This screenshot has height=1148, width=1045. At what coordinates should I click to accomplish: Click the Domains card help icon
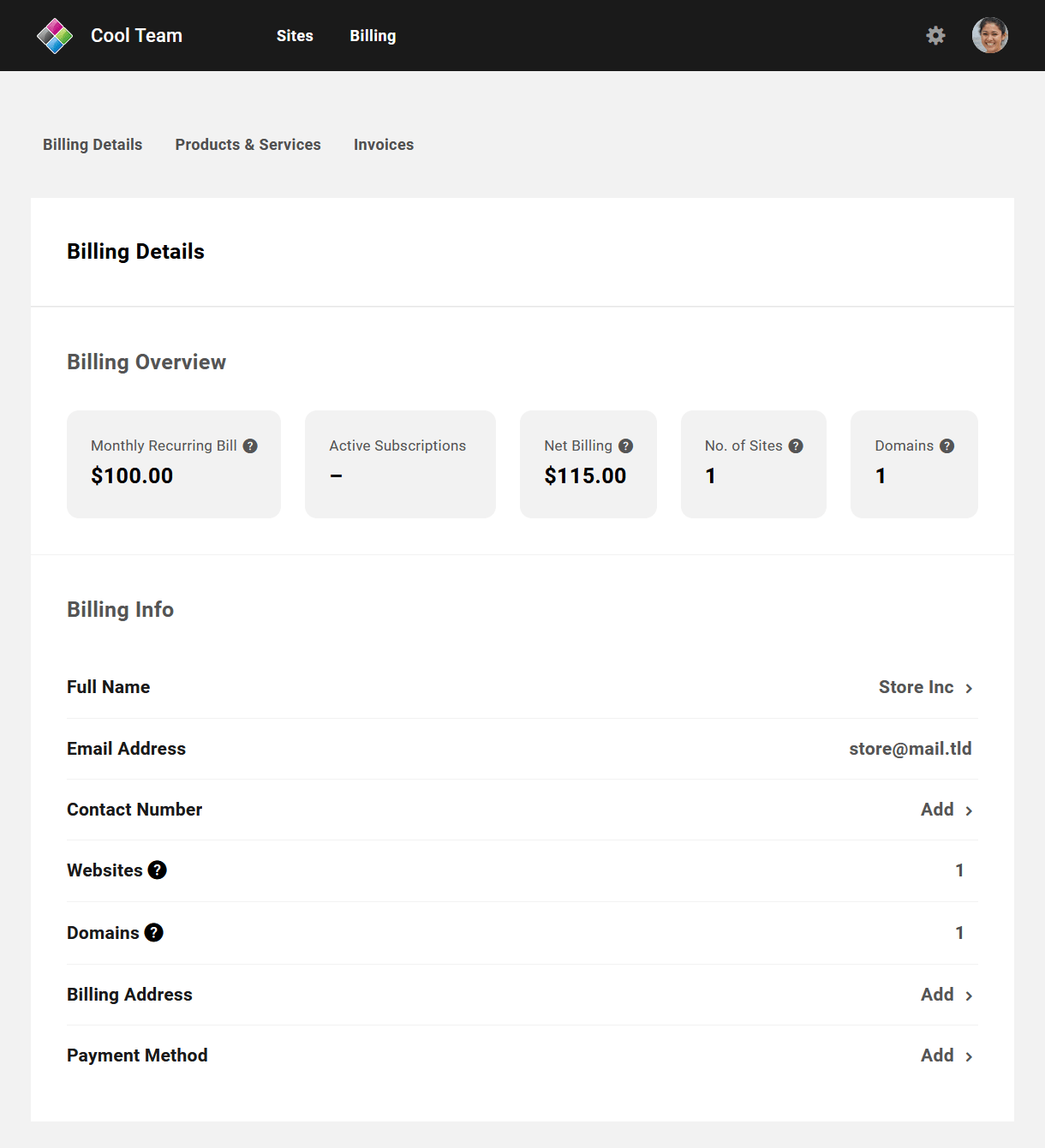coord(946,445)
